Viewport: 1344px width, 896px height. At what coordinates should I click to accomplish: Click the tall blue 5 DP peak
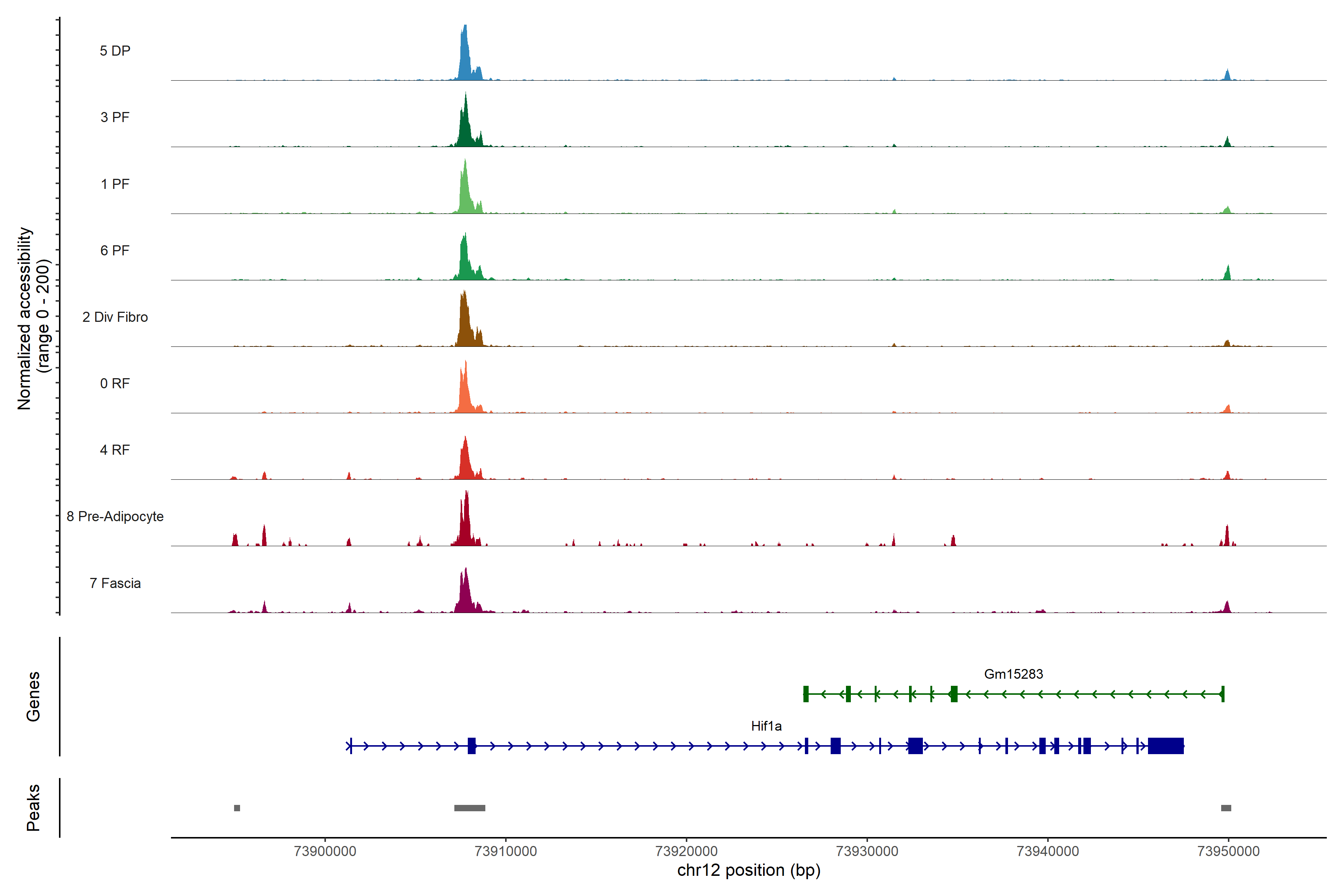(x=464, y=57)
